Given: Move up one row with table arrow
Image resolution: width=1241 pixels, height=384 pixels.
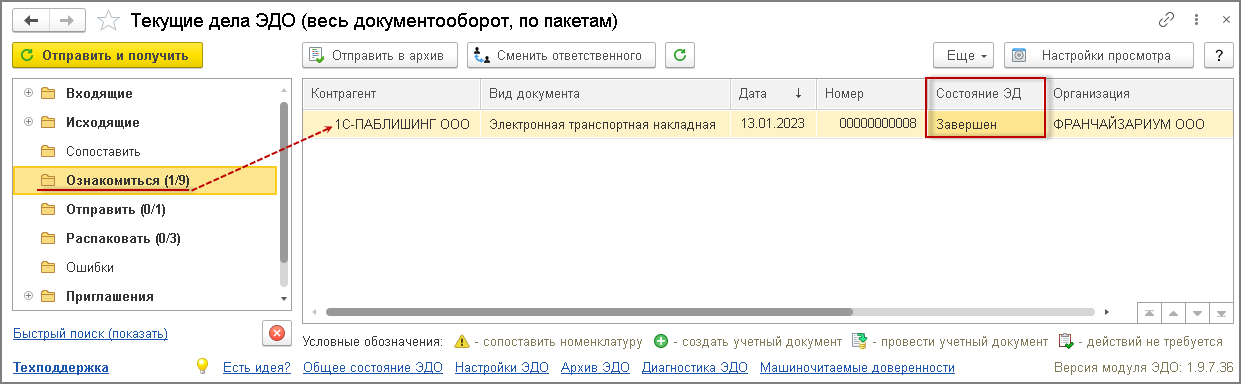Looking at the screenshot, I should tap(1173, 313).
